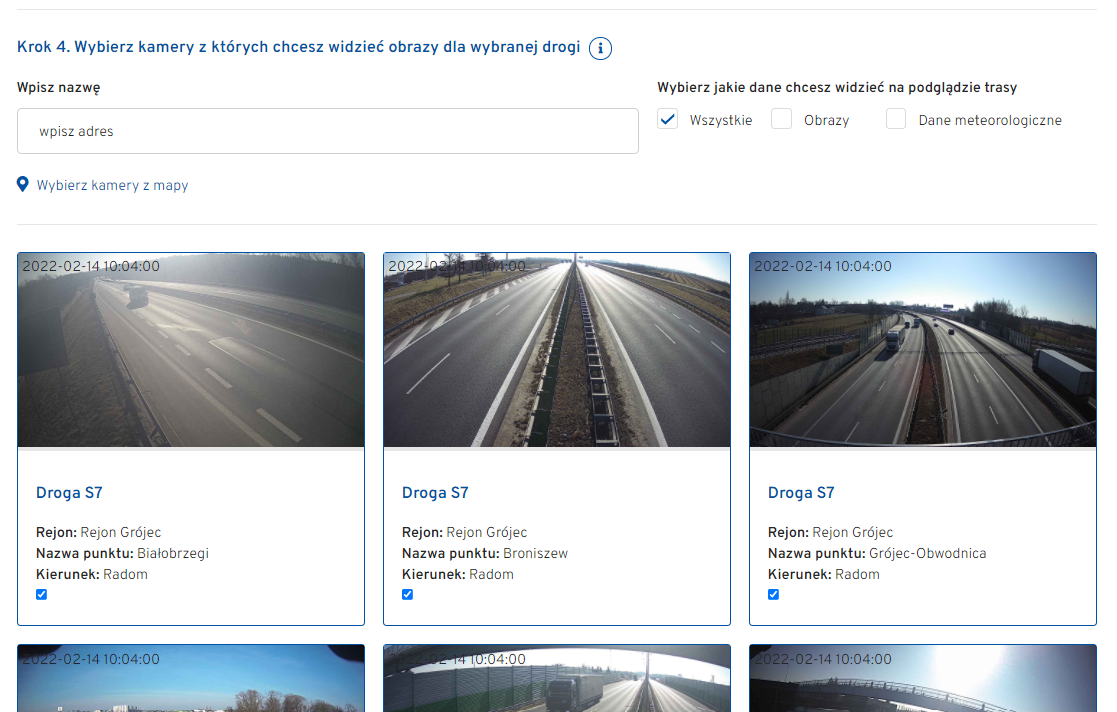Click 'Droga S7' title on Białobrzegi card
This screenshot has width=1117, height=712.
click(69, 493)
